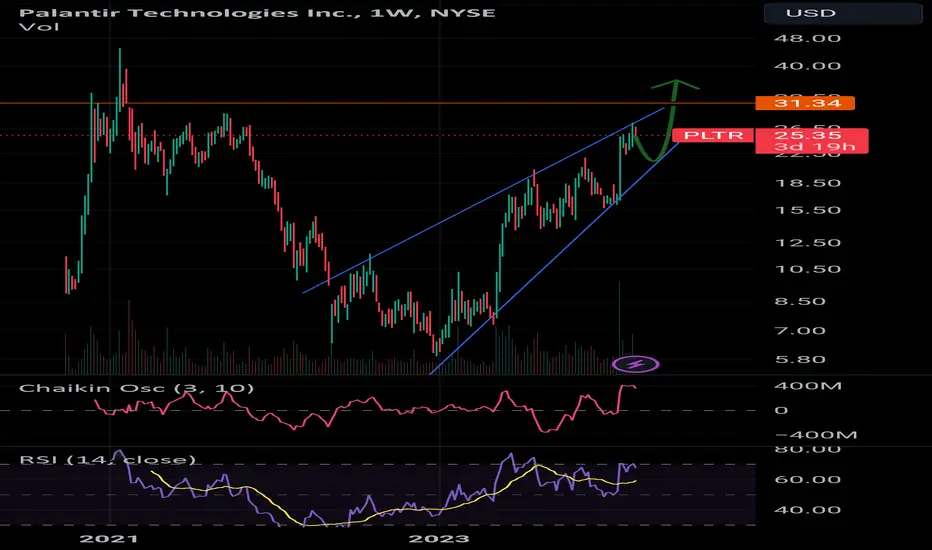Open the USD currency selector
Viewport: 932px width, 550px height.
click(x=843, y=13)
